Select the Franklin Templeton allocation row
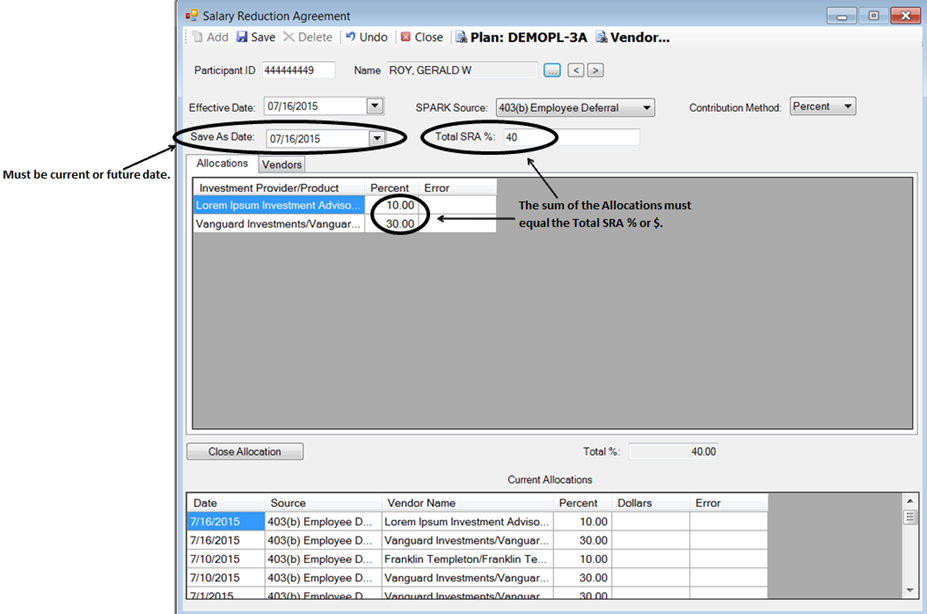927x614 pixels. tap(466, 559)
